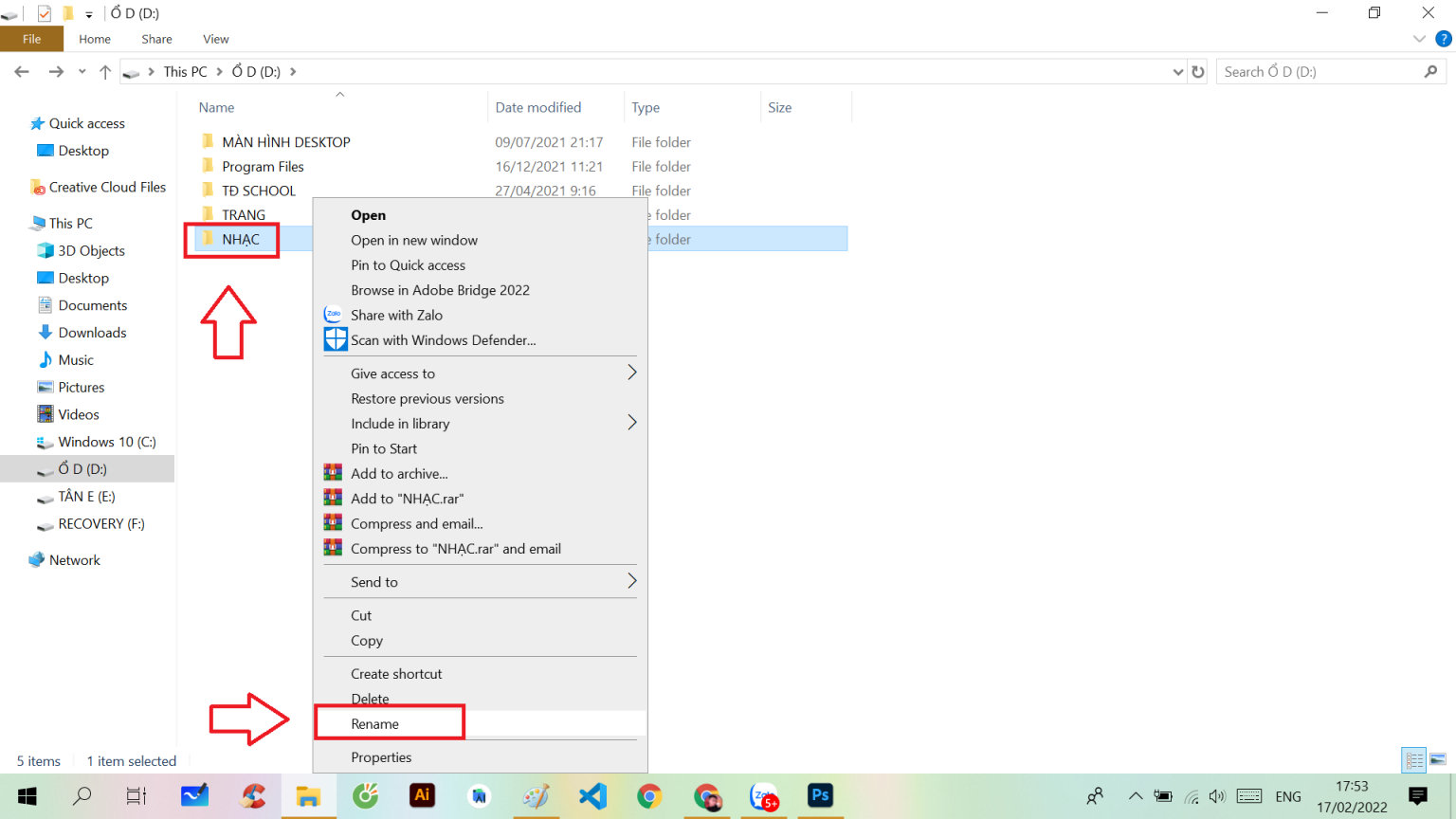The image size is (1456, 819).
Task: Click the Up one level arrow
Action: pyautogui.click(x=105, y=72)
